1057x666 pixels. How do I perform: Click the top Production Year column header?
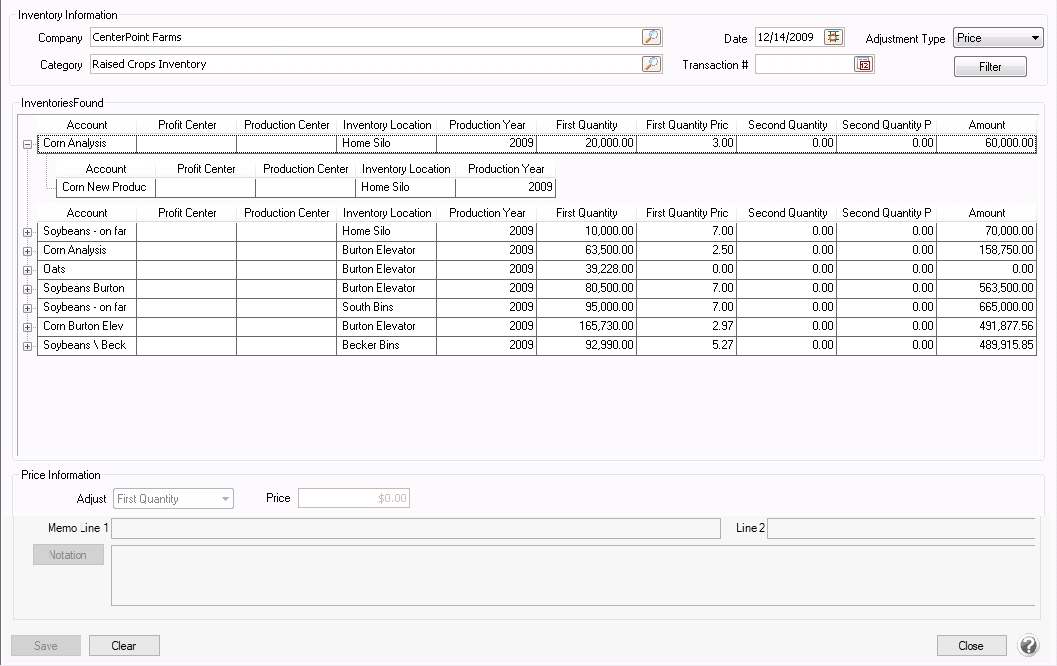point(487,125)
